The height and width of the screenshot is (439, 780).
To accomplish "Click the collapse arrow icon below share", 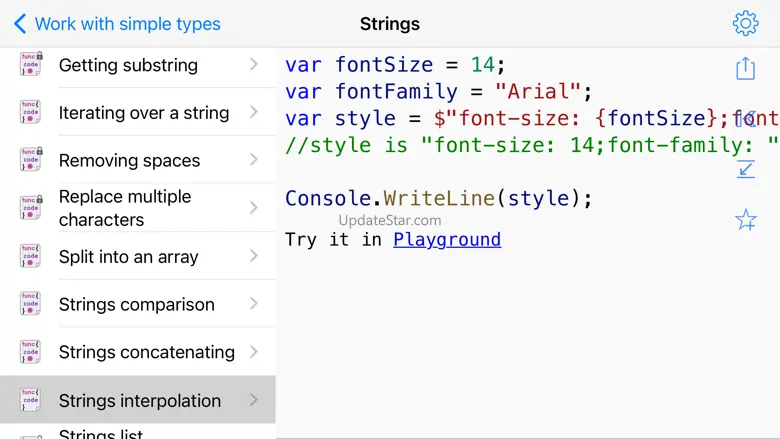I will (745, 168).
